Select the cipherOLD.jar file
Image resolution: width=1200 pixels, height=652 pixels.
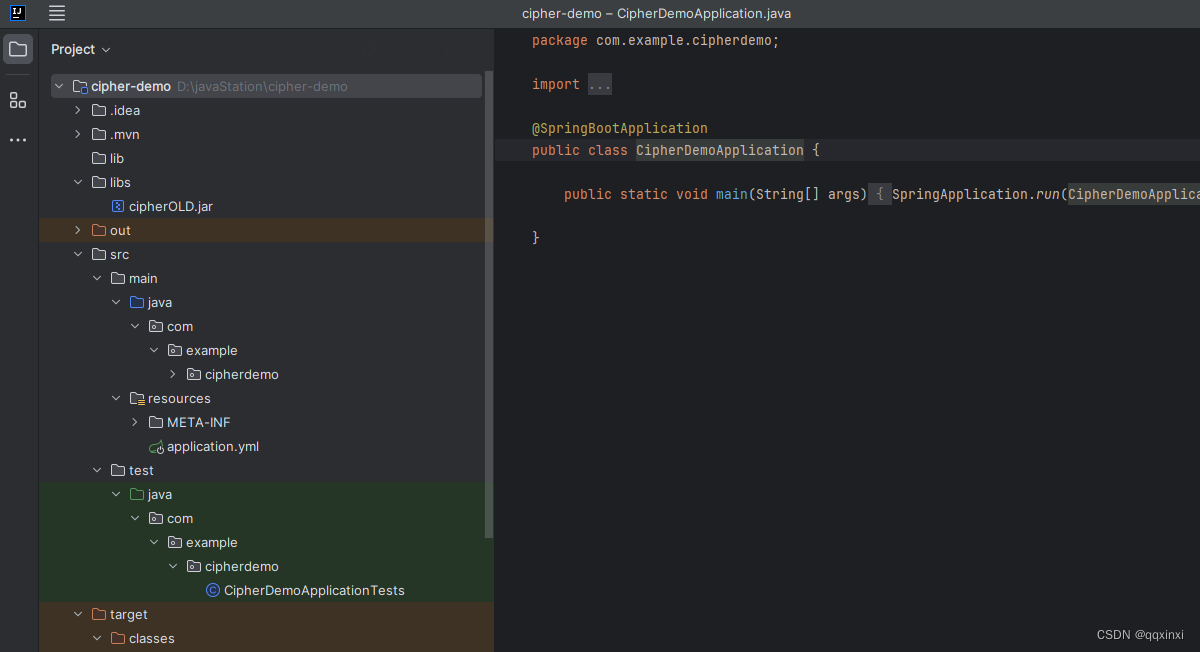(x=170, y=206)
